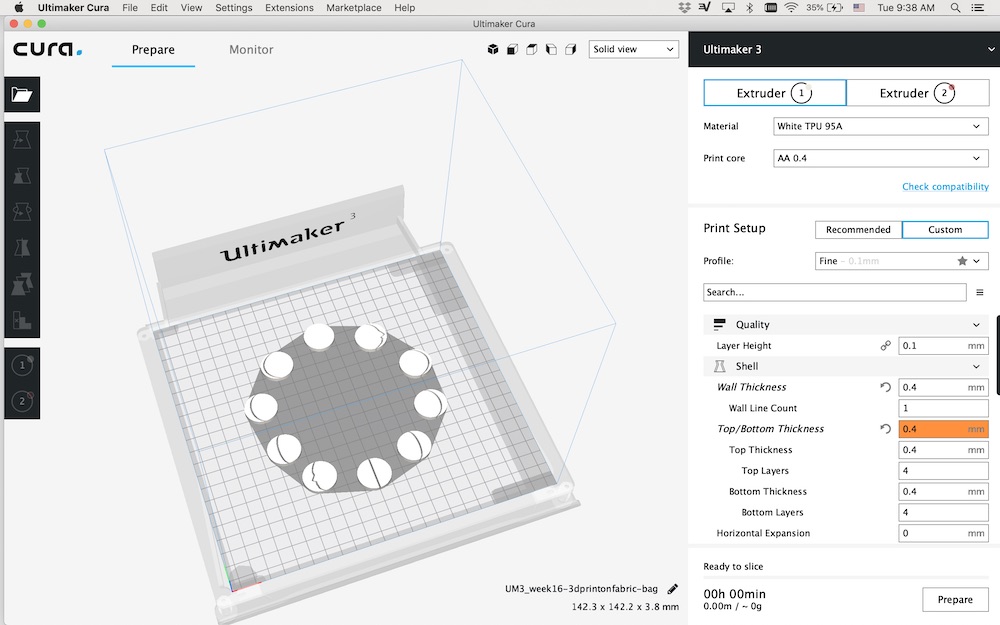The image size is (1000, 625).
Task: Switch camera to left side view cube
Action: [551, 49]
